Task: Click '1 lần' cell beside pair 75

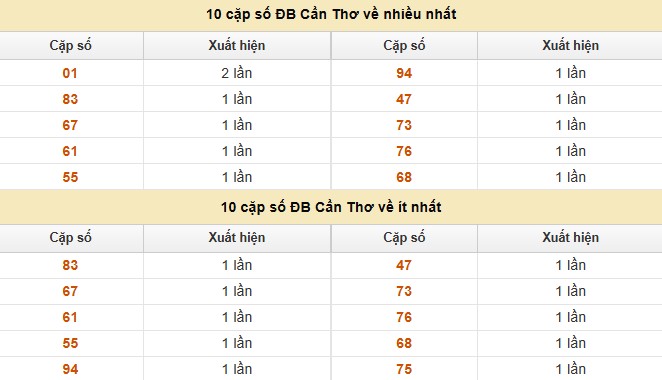Action: click(x=570, y=369)
